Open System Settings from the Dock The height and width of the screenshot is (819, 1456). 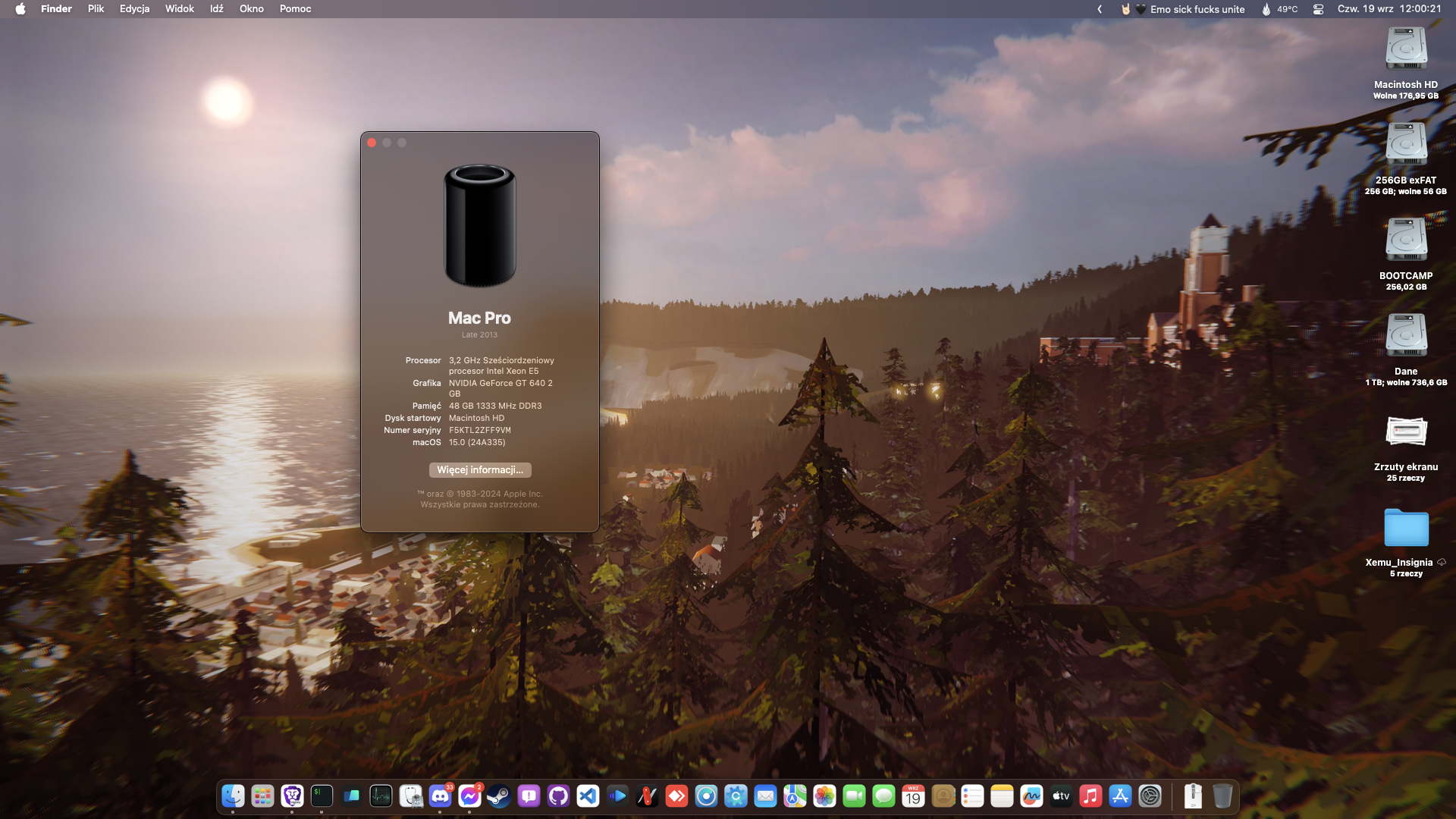1150,795
